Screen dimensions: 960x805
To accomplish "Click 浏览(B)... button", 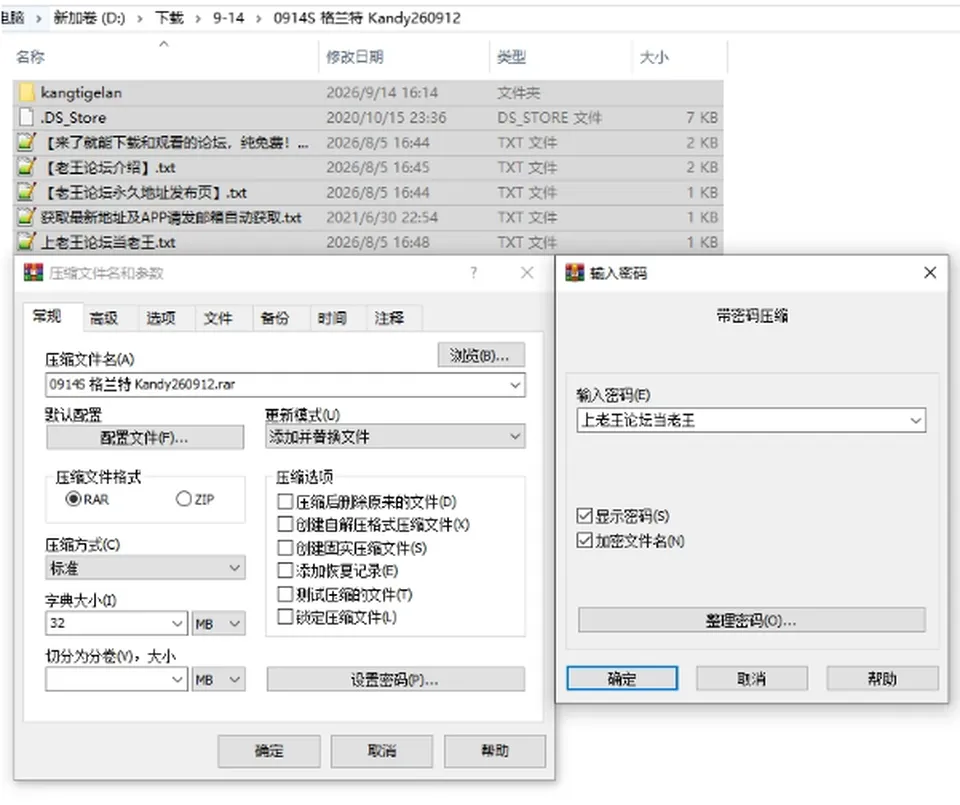I will [481, 355].
